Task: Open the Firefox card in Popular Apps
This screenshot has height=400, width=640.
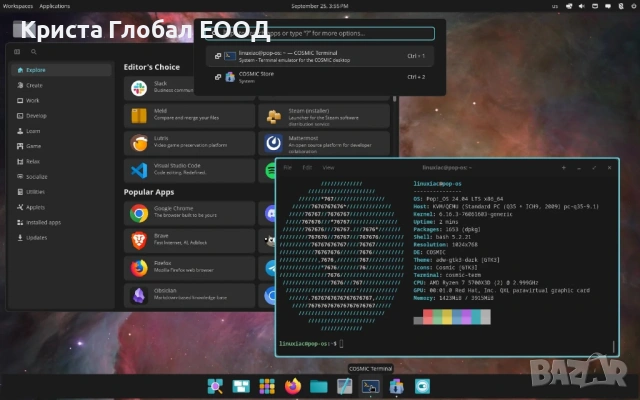Action: point(189,268)
